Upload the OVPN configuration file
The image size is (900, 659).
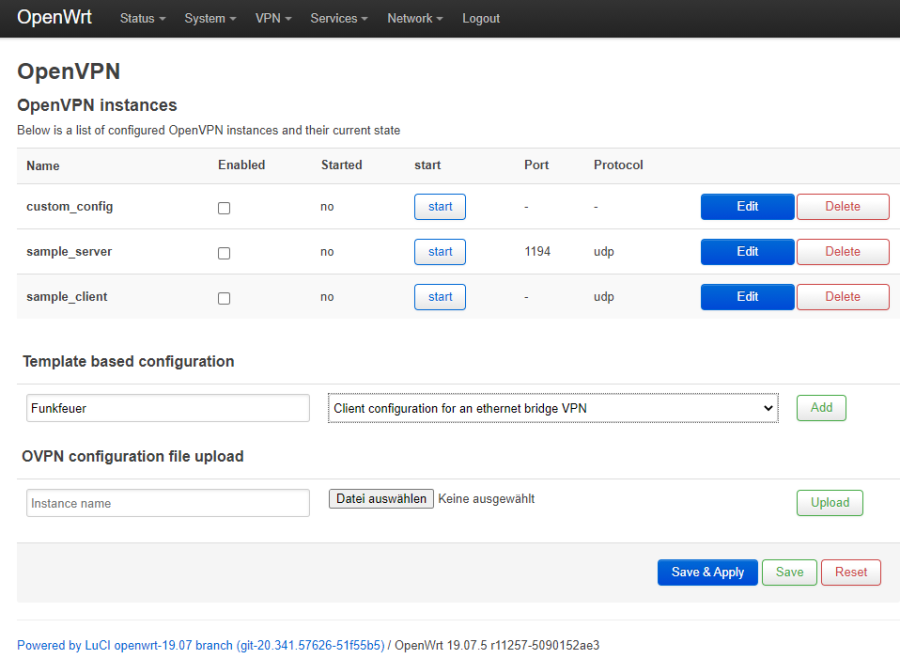(829, 502)
